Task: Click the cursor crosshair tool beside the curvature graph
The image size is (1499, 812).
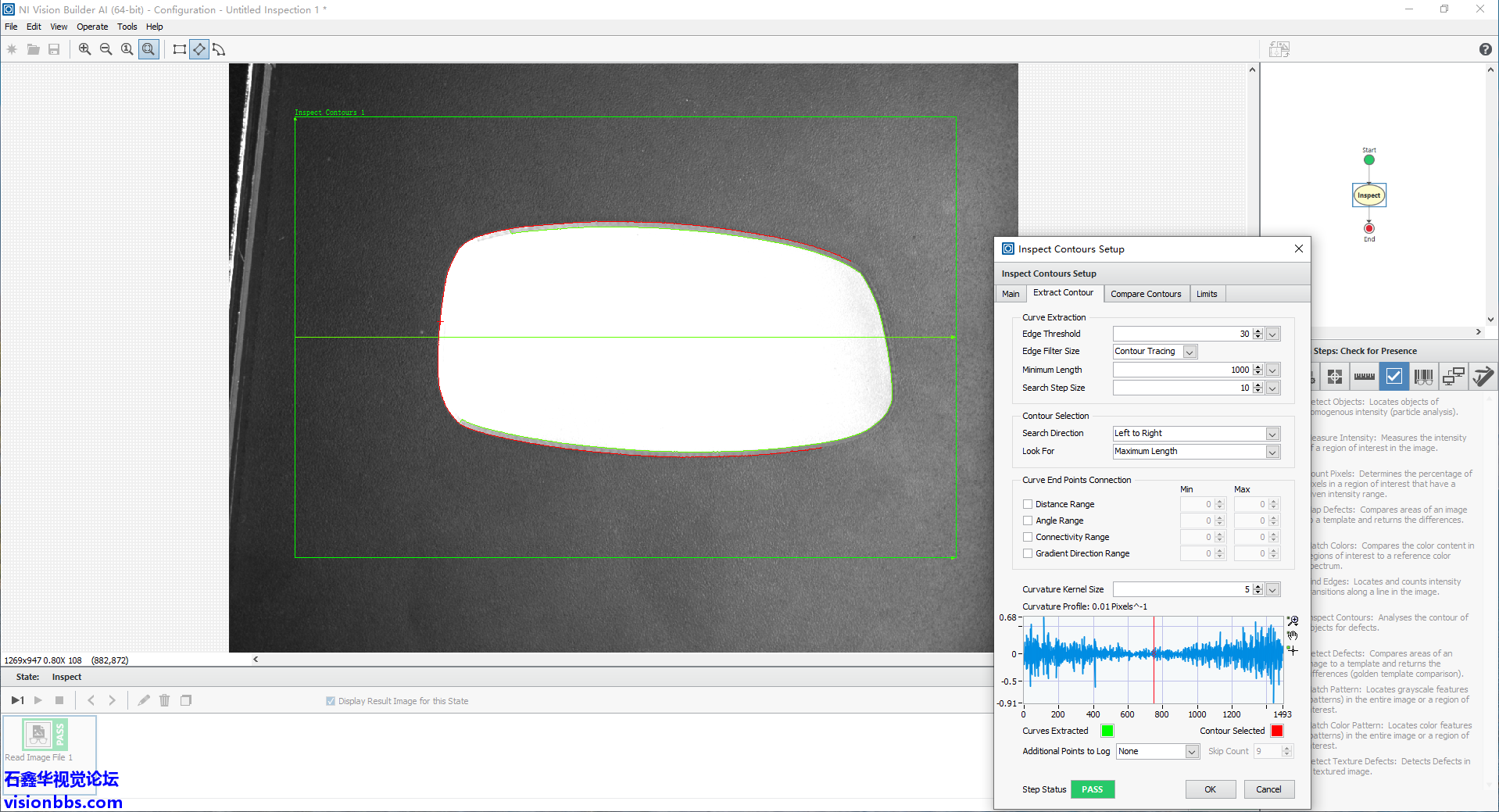Action: point(1293,649)
